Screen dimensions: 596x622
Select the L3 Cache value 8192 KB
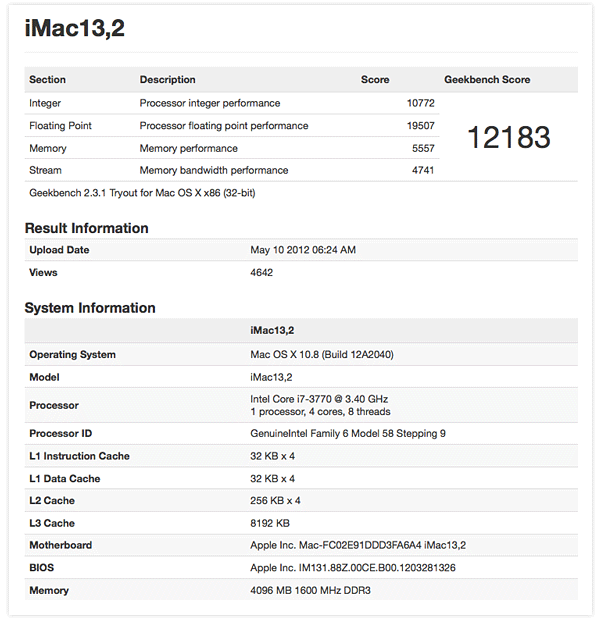[270, 523]
